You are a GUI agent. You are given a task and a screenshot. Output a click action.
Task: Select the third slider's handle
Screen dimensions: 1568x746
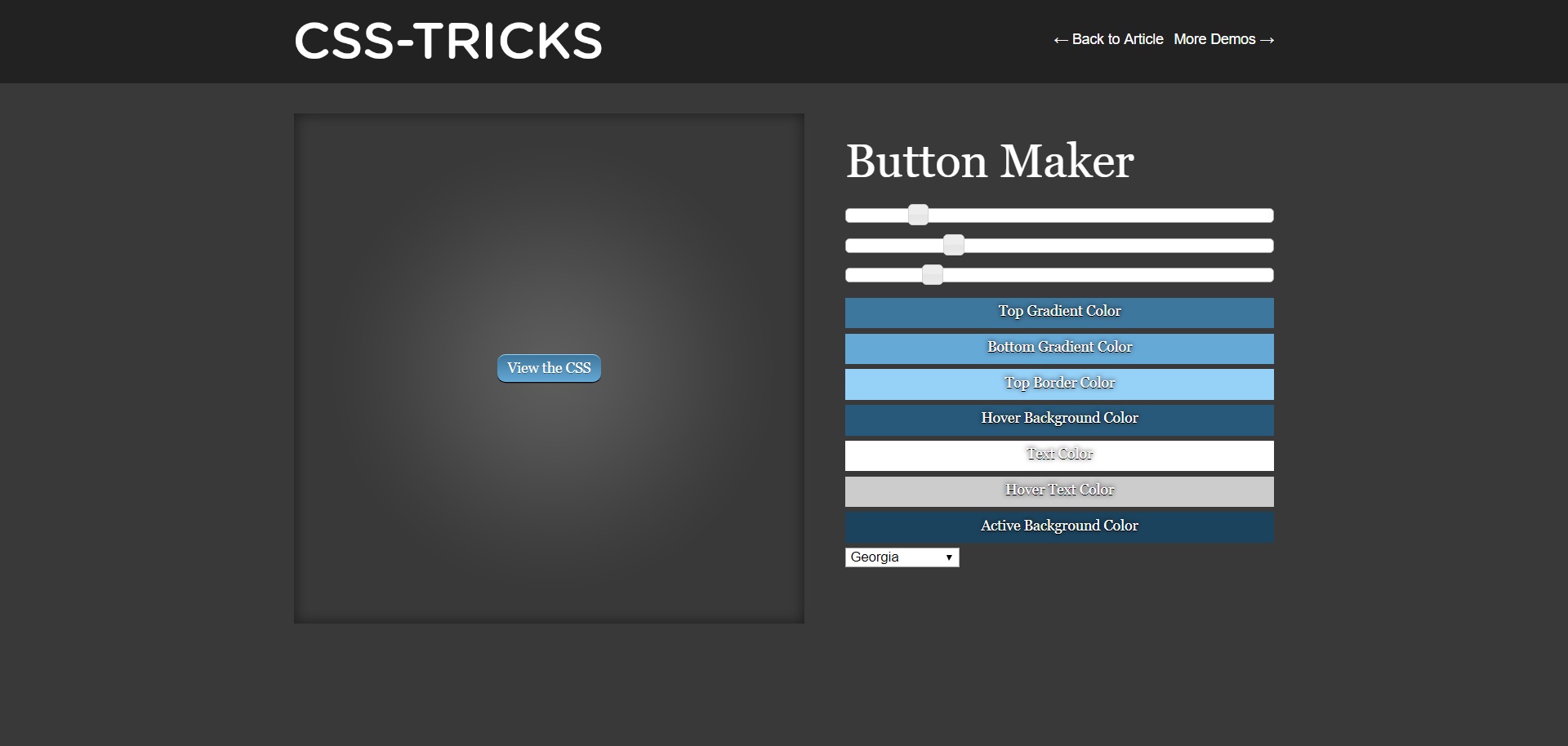tap(932, 275)
